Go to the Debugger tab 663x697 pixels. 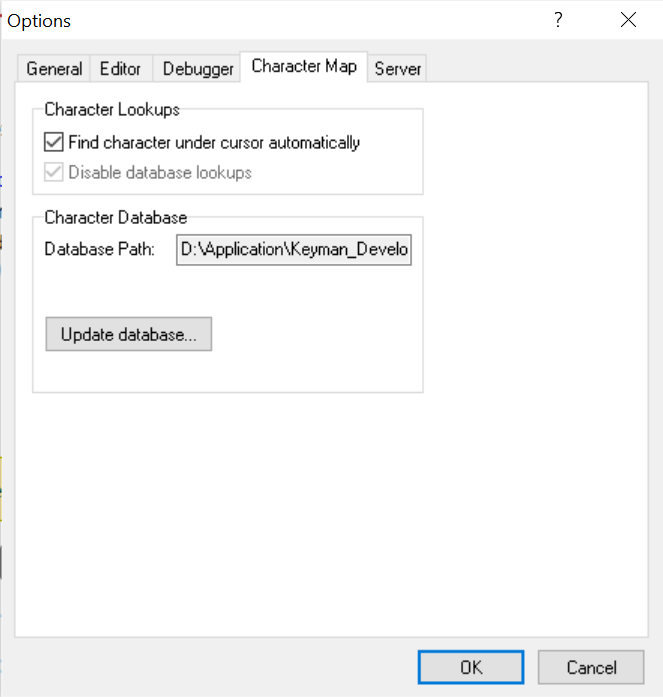coord(198,68)
